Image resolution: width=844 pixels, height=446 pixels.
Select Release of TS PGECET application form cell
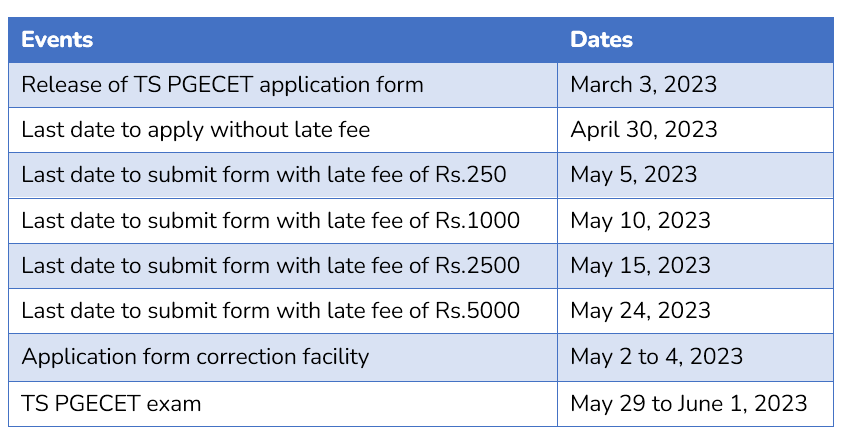(283, 85)
